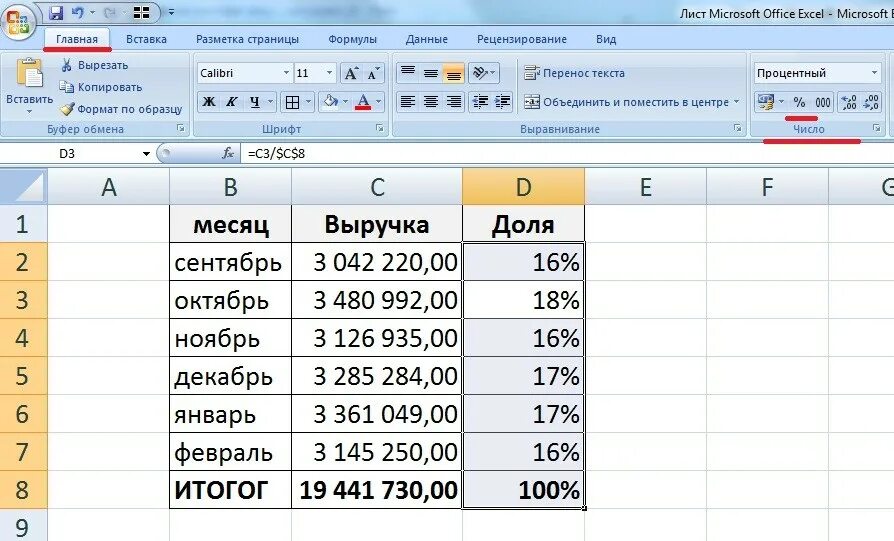The width and height of the screenshot is (894, 541).
Task: Open the Шрифт group dialog launcher
Action: click(380, 129)
